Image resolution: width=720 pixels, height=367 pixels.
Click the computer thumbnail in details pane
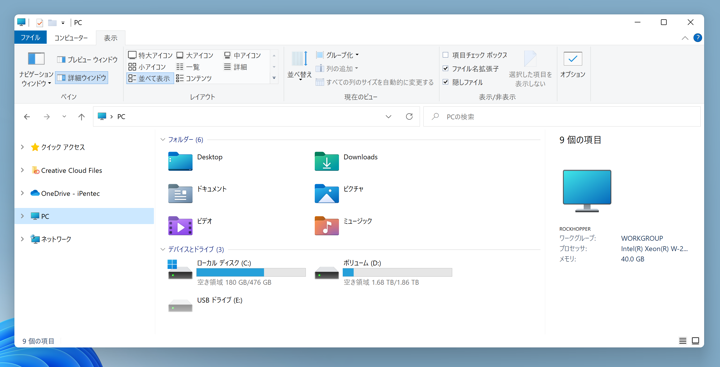[587, 190]
